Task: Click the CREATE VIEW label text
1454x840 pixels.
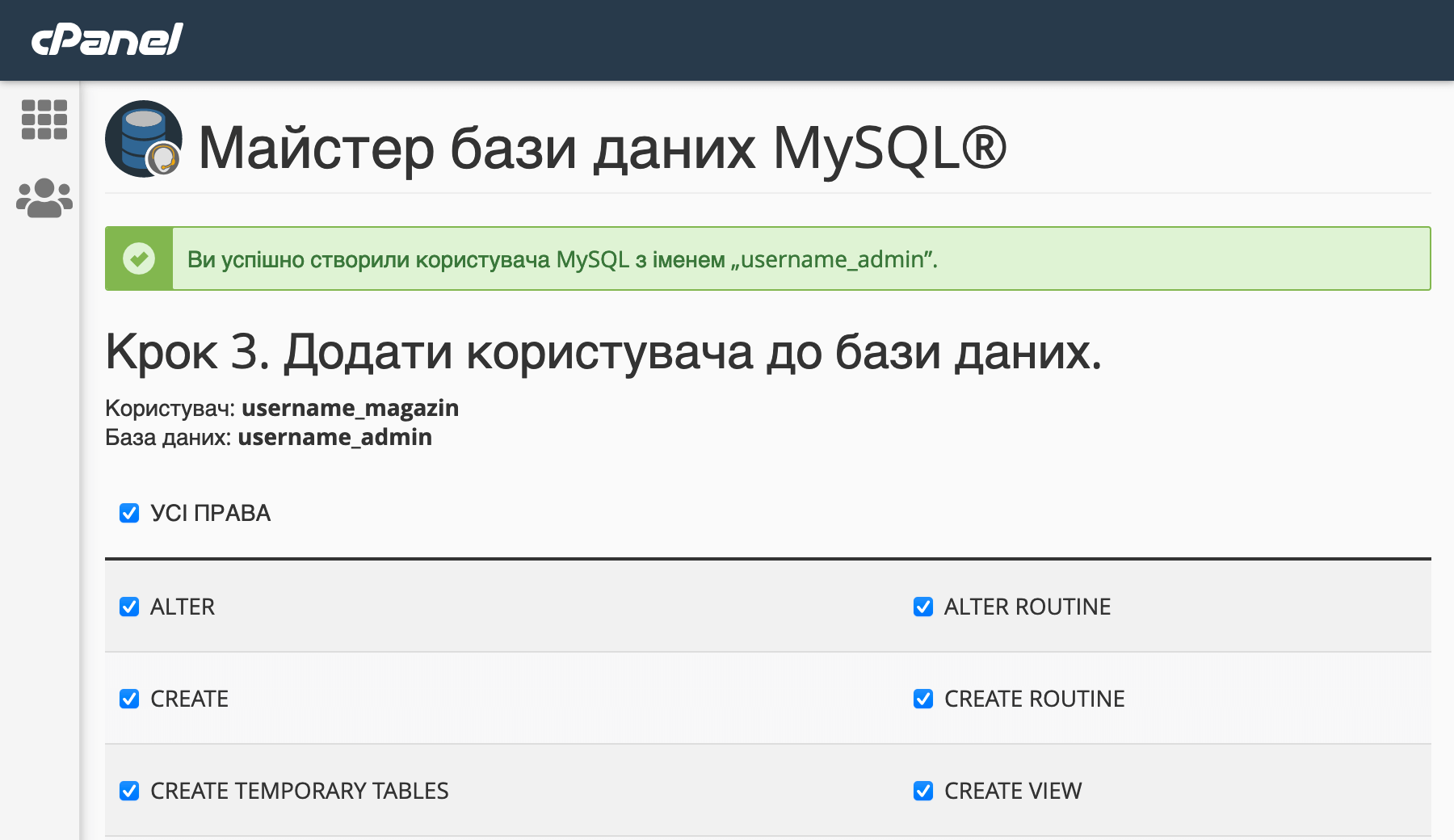Action: [1013, 791]
